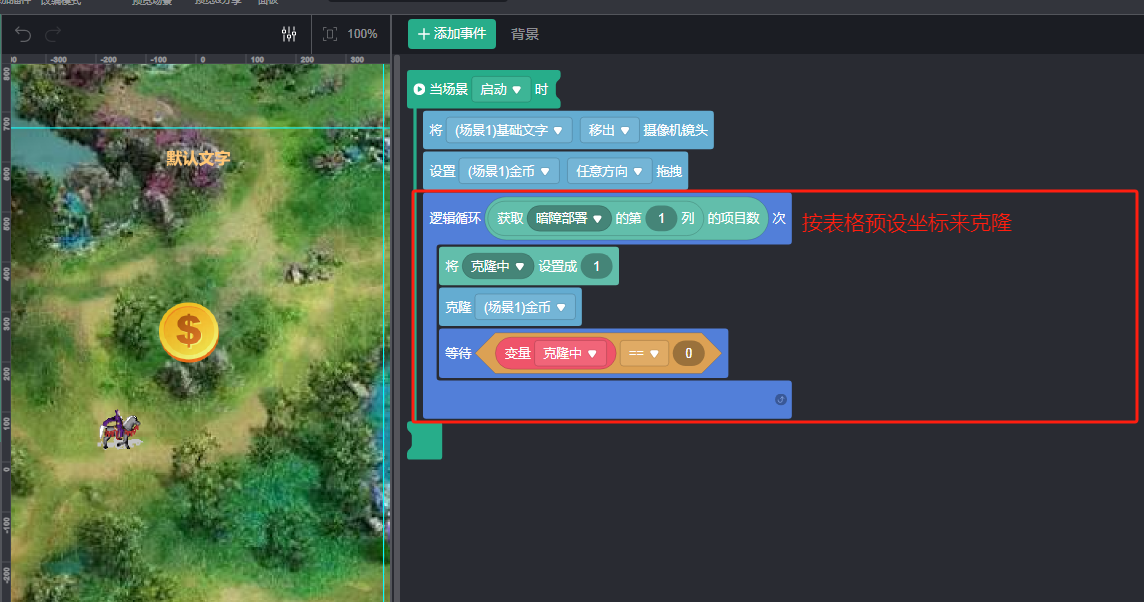This screenshot has width=1144, height=602.
Task: Click the 100% zoom level
Action: [362, 34]
